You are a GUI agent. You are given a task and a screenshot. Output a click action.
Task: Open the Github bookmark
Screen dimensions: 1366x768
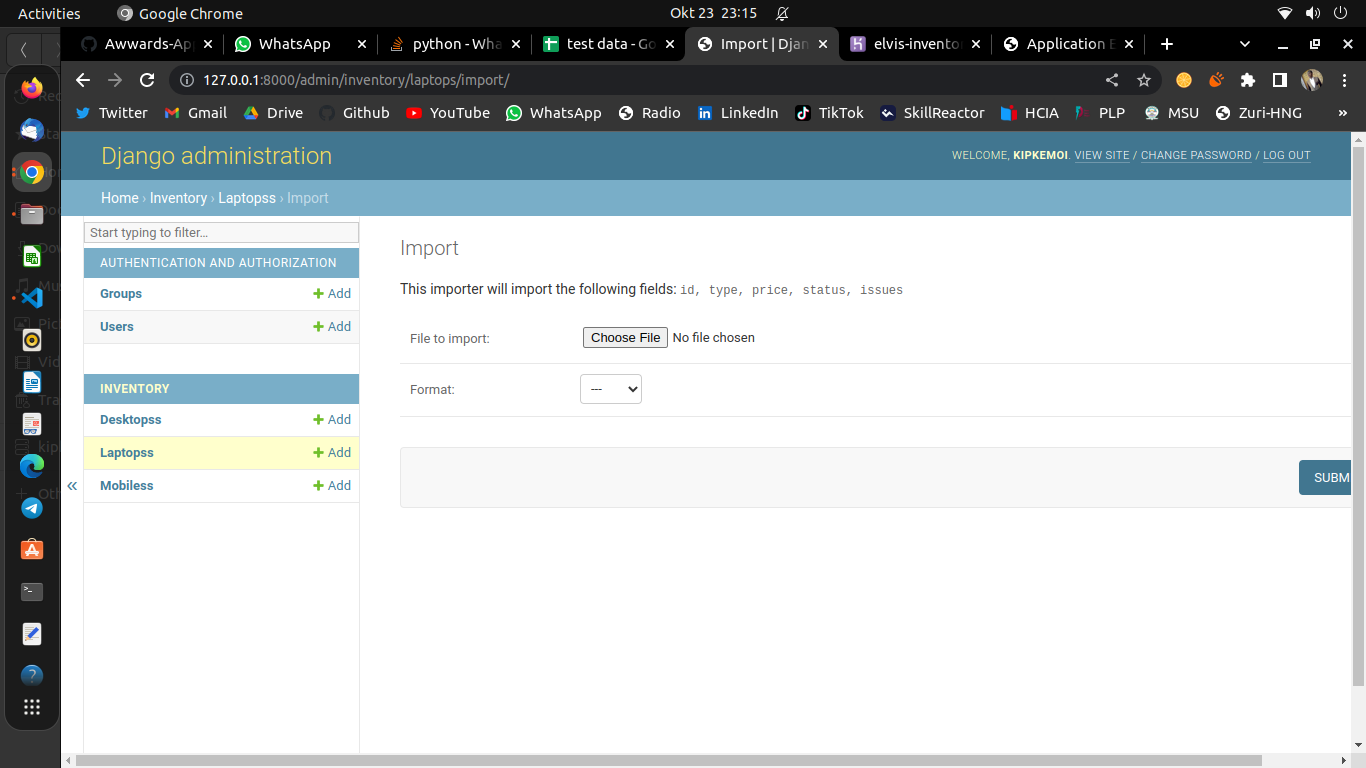(x=354, y=113)
